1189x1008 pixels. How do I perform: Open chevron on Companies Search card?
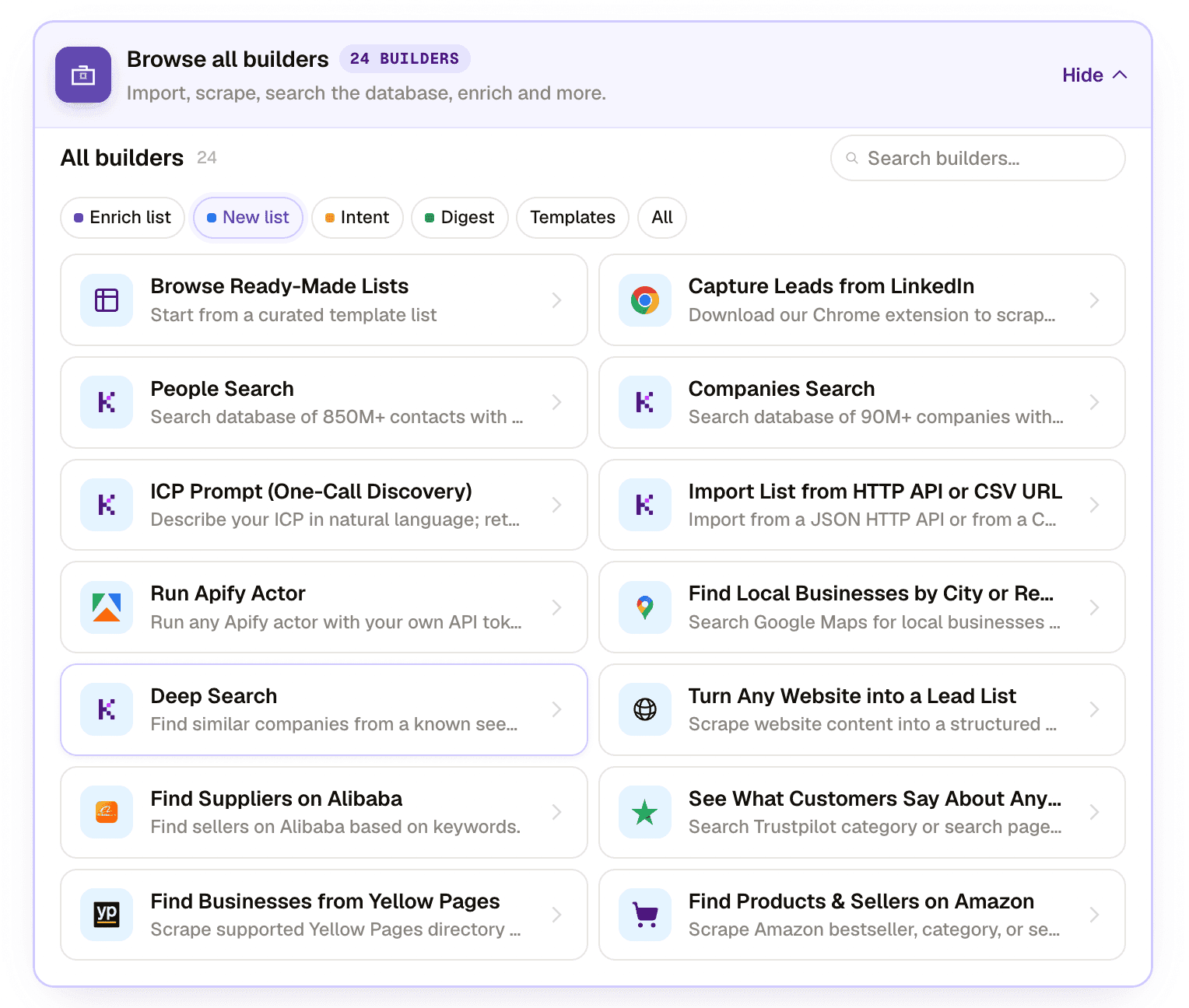[x=1094, y=402]
